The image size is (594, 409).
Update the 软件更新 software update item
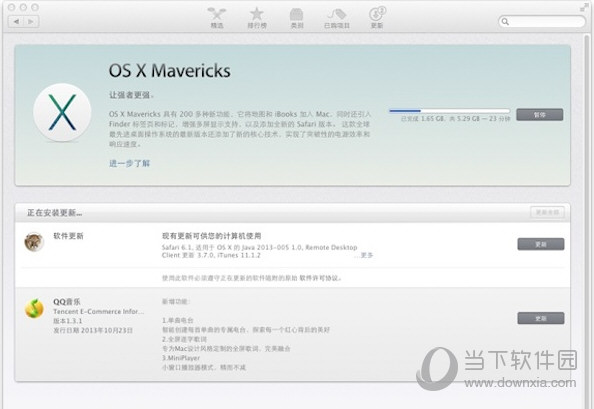tap(541, 244)
